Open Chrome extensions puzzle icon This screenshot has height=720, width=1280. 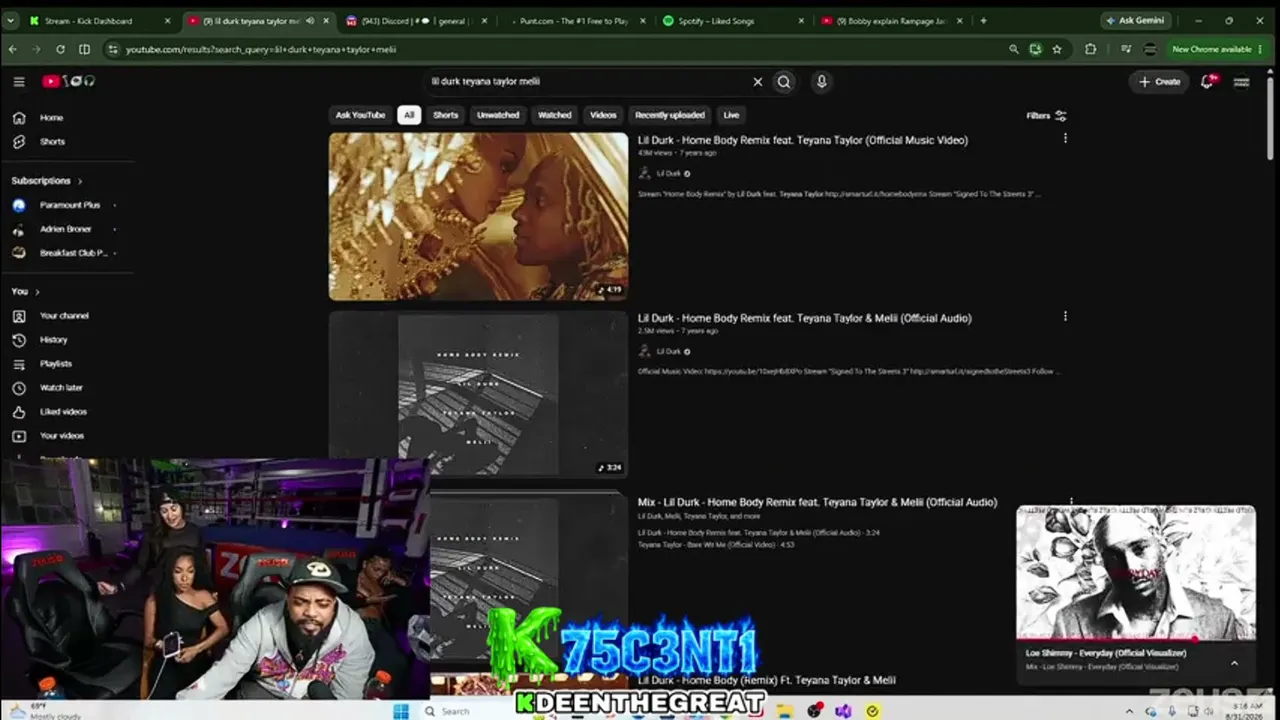tap(1090, 49)
